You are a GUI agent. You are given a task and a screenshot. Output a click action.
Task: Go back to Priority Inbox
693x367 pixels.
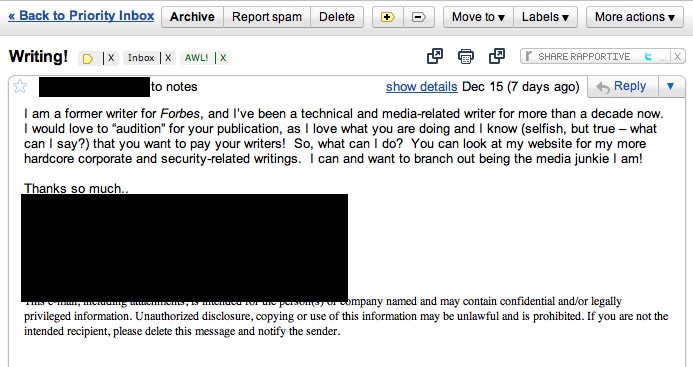point(81,16)
